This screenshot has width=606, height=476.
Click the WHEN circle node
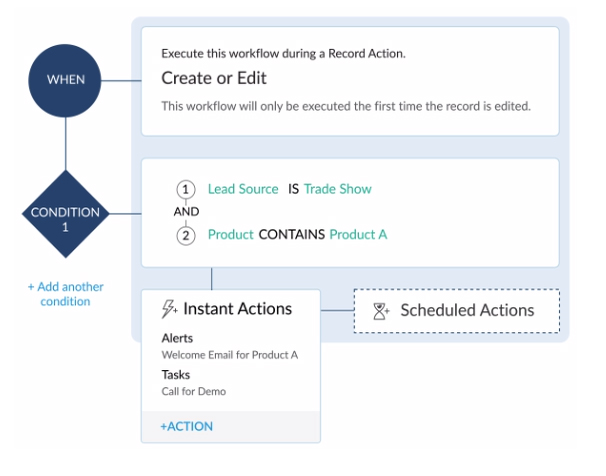pos(65,80)
